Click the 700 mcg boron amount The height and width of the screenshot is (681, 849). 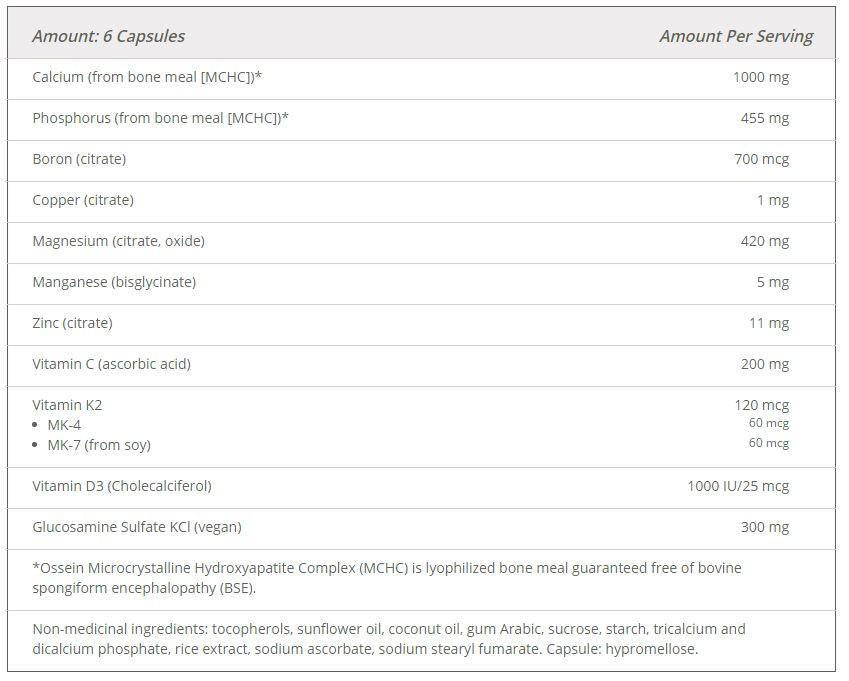[761, 159]
